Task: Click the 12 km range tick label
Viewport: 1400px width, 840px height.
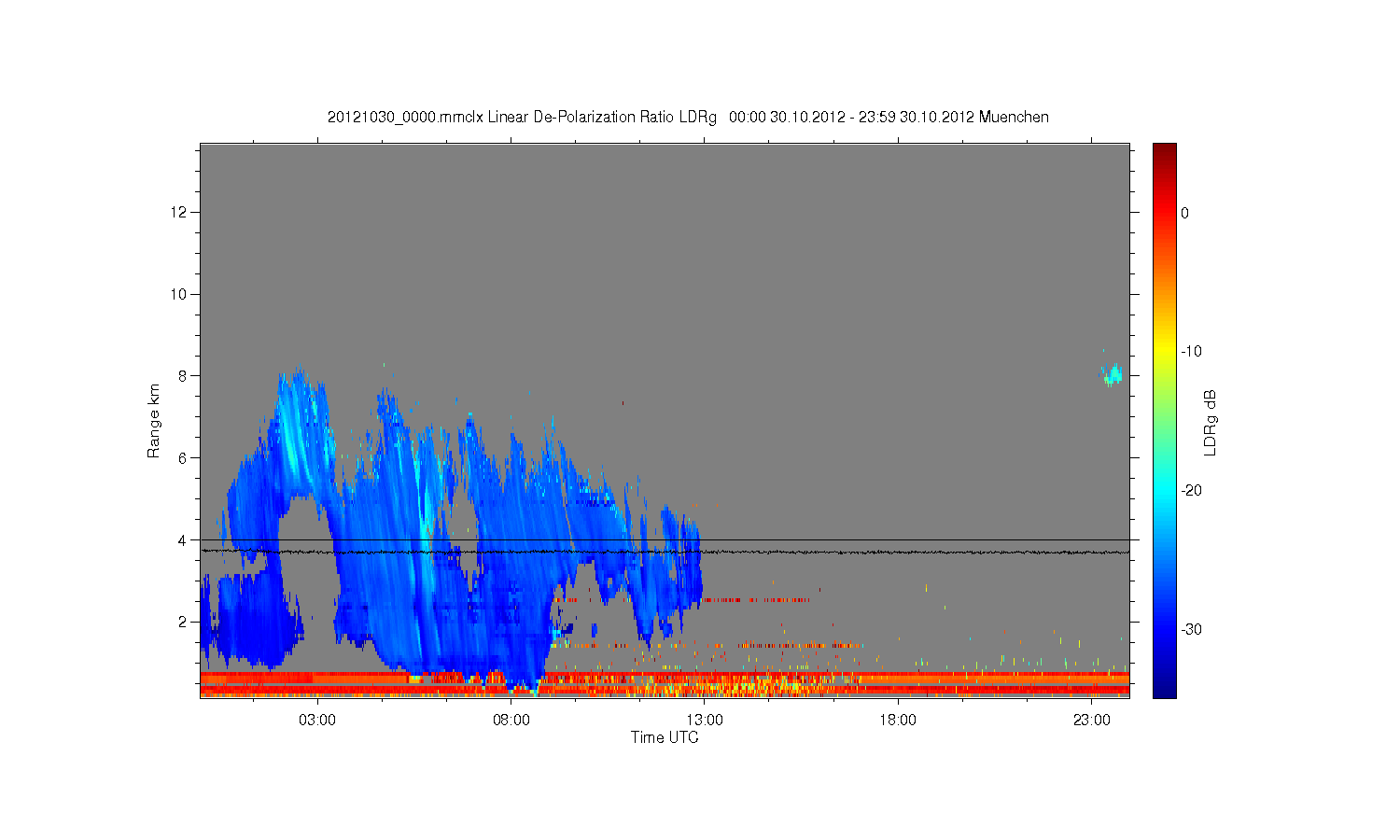Action: (x=179, y=213)
